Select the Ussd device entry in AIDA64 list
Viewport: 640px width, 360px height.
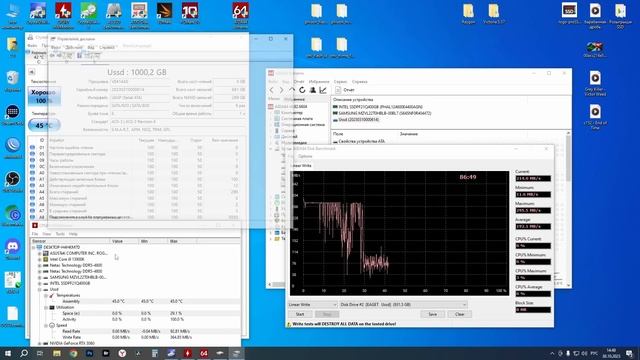[x=356, y=120]
